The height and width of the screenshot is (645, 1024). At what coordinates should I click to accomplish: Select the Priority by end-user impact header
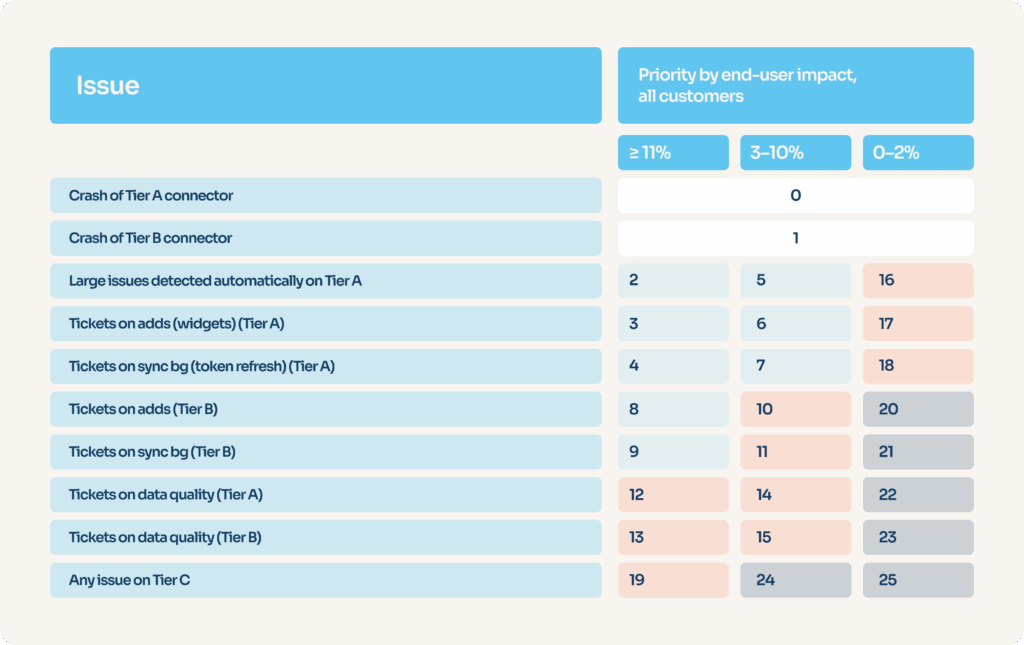[795, 86]
